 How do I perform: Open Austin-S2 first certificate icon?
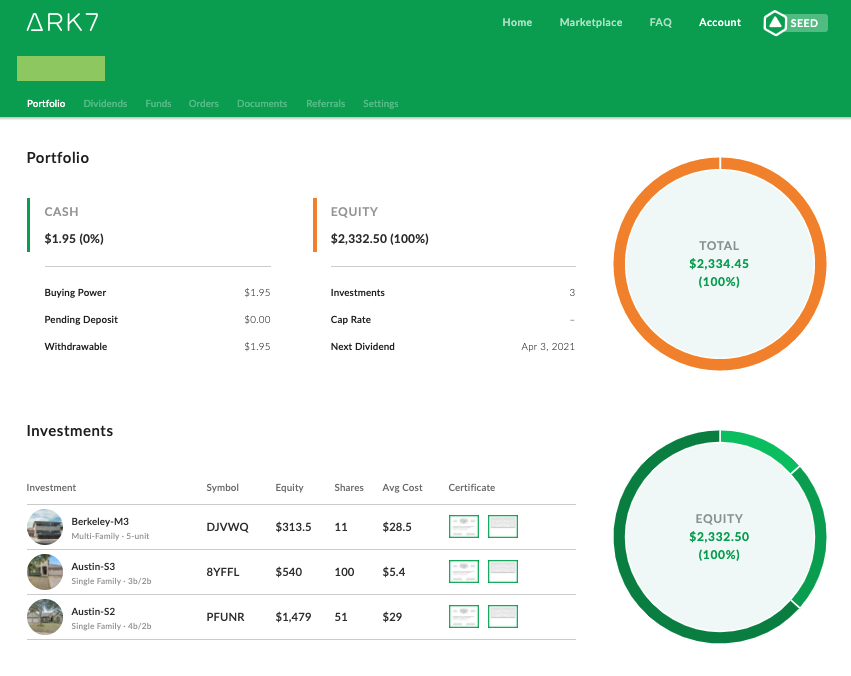coord(464,616)
